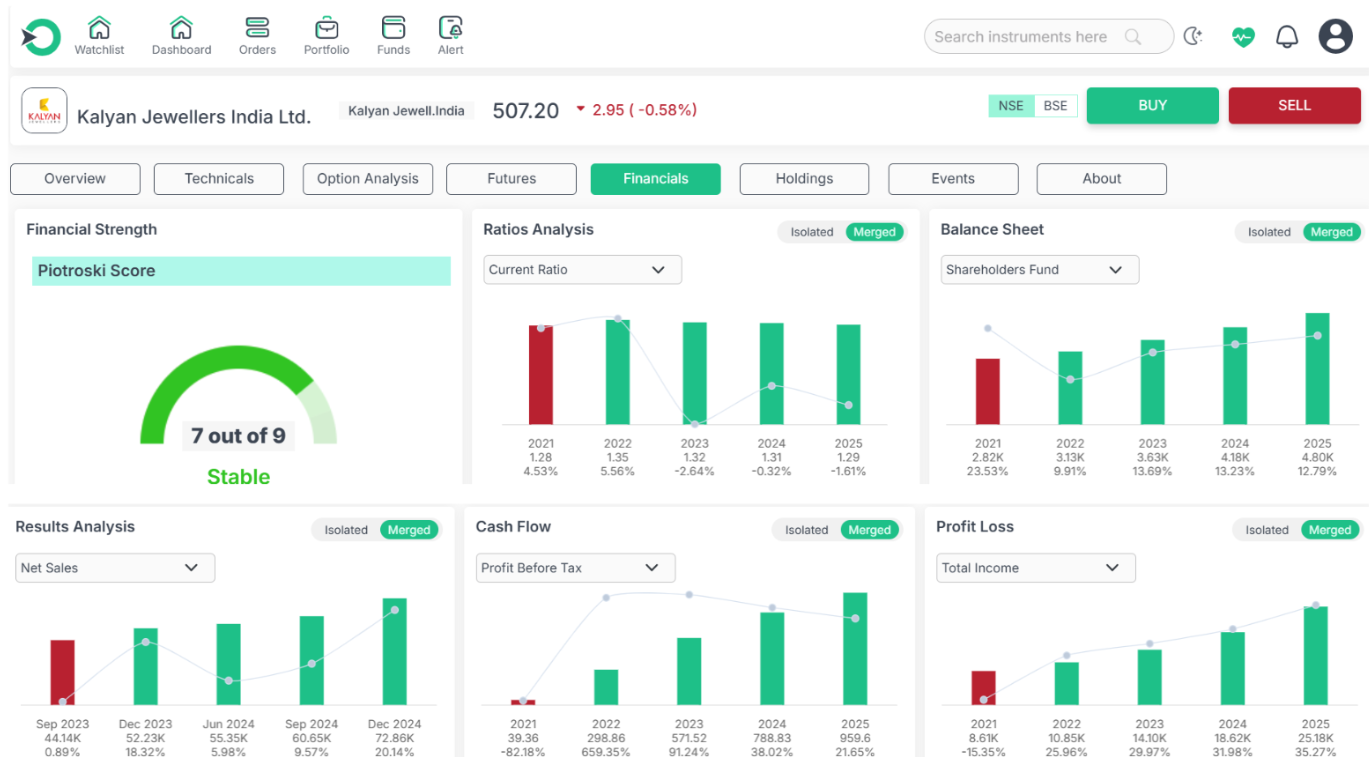Toggle dark mode moon icon

click(1192, 37)
